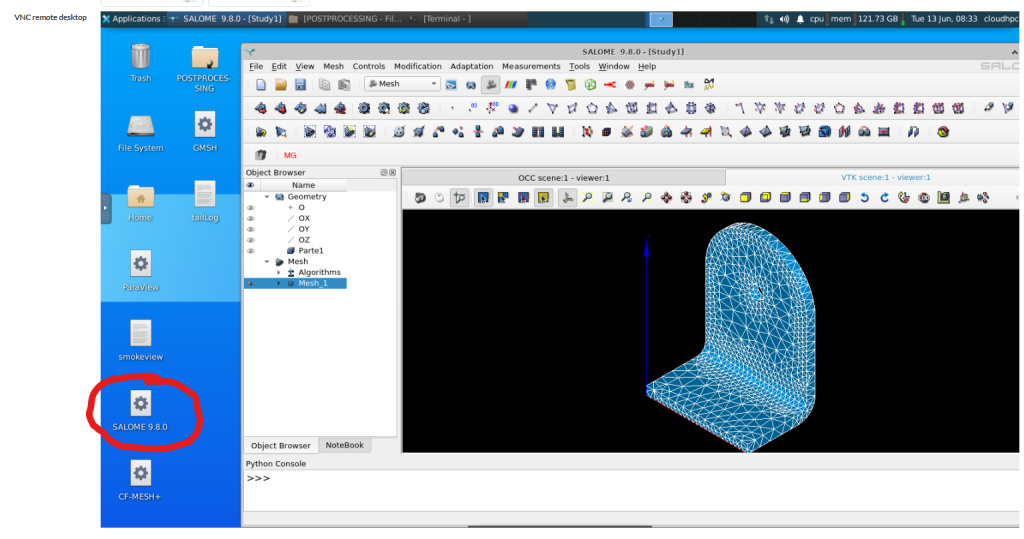Add a Ball element with sphere icon
The image size is (1024, 539).
(513, 108)
